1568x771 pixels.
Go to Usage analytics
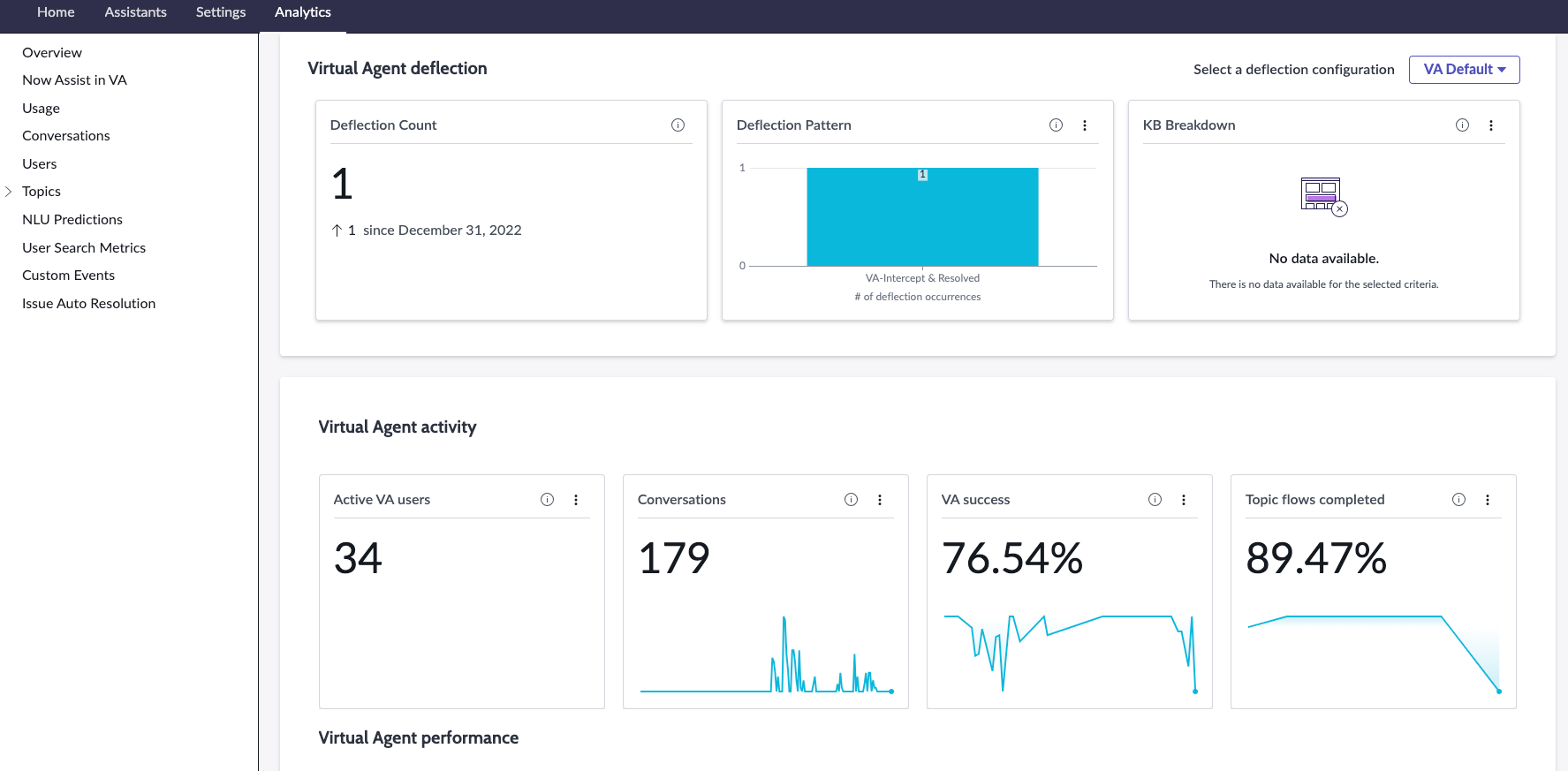pos(42,109)
